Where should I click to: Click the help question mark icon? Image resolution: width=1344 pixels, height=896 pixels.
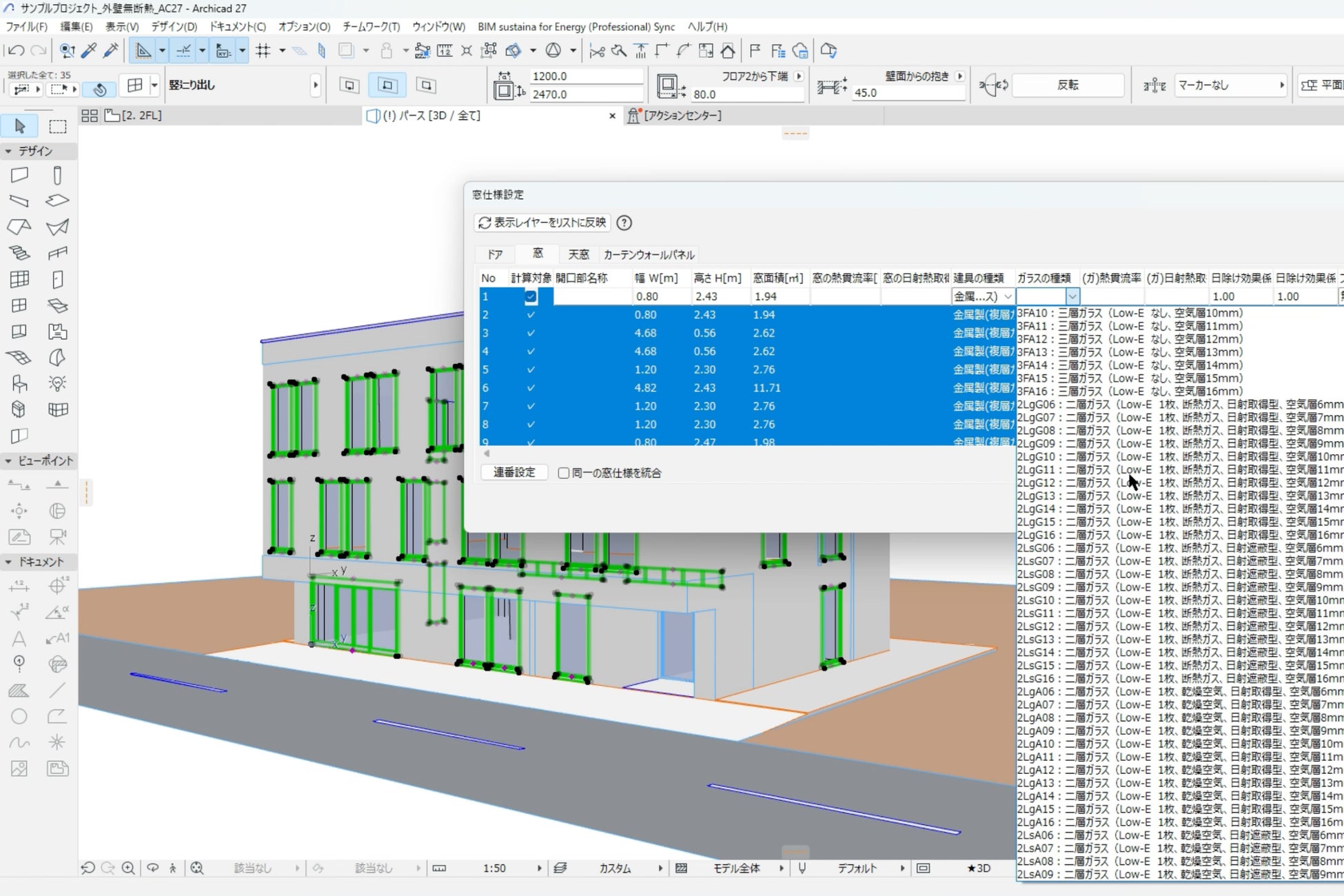click(624, 223)
